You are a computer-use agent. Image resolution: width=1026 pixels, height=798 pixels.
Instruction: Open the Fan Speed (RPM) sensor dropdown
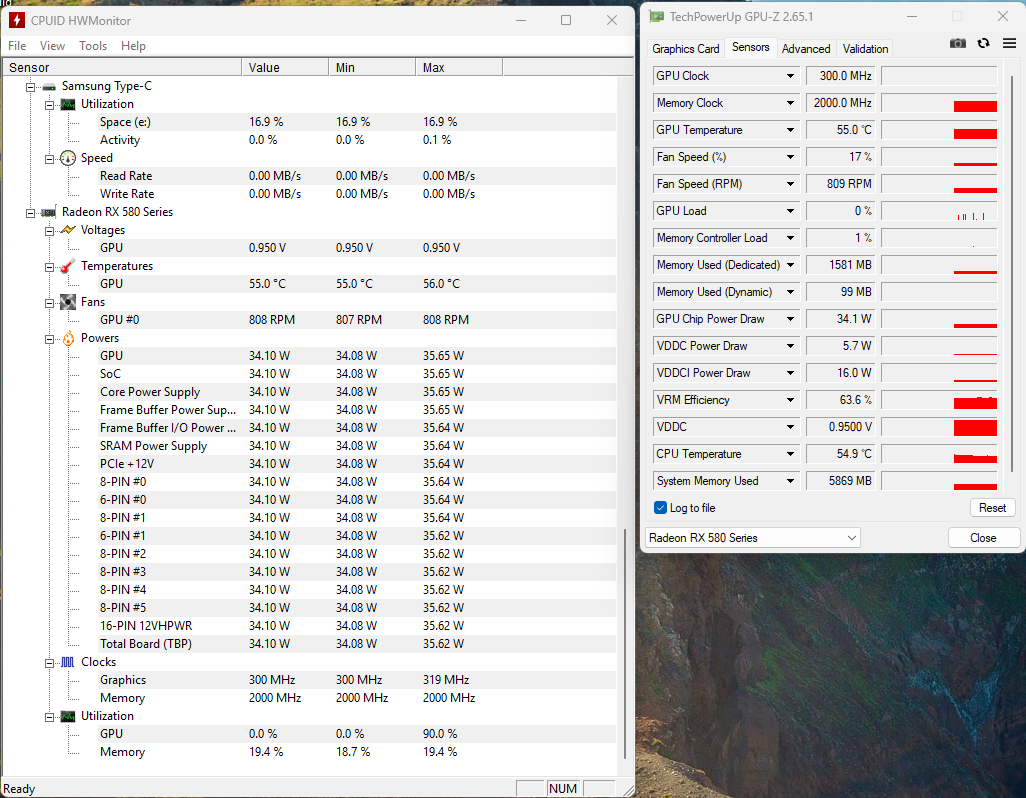coord(790,184)
